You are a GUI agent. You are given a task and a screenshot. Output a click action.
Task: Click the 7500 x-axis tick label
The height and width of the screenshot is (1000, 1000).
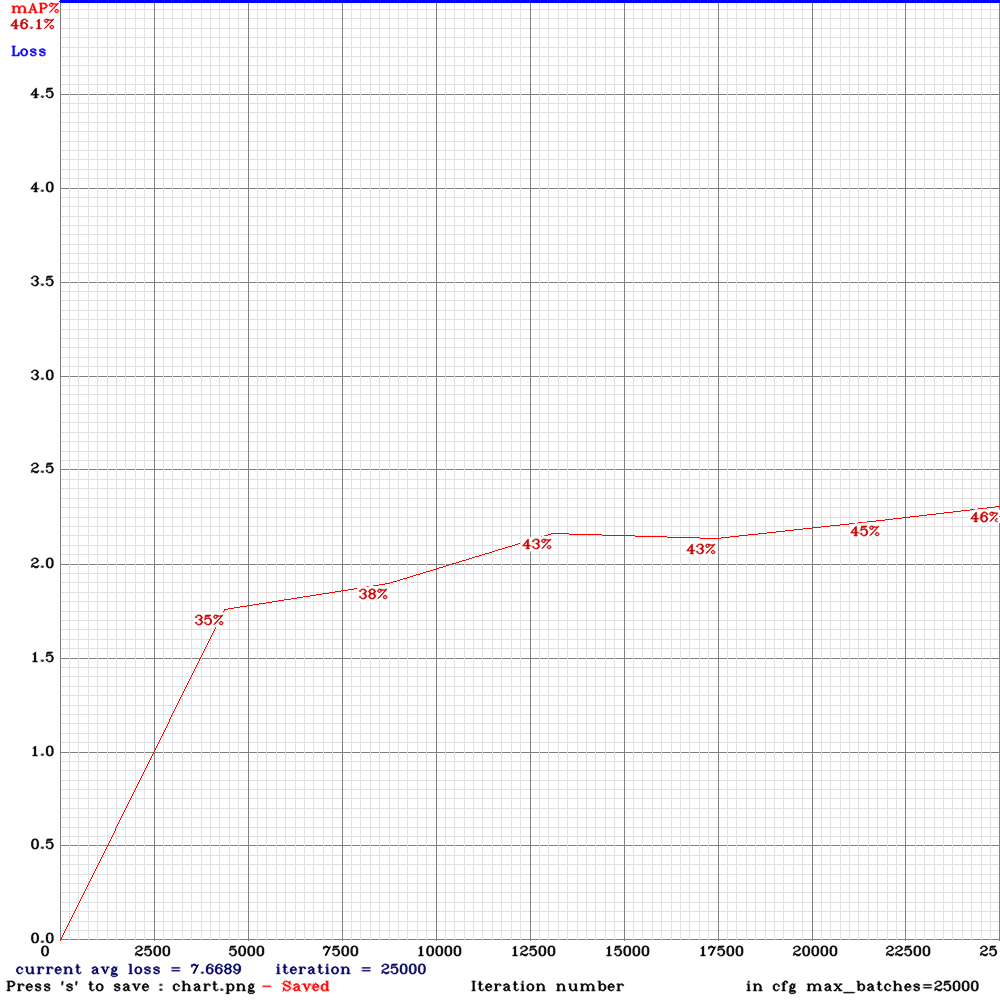(x=341, y=952)
